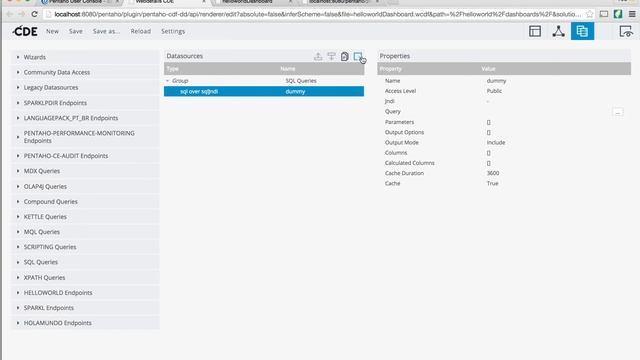Viewport: 640px width, 360px height.
Task: Edit the Jndi property value
Action: pyautogui.click(x=488, y=101)
